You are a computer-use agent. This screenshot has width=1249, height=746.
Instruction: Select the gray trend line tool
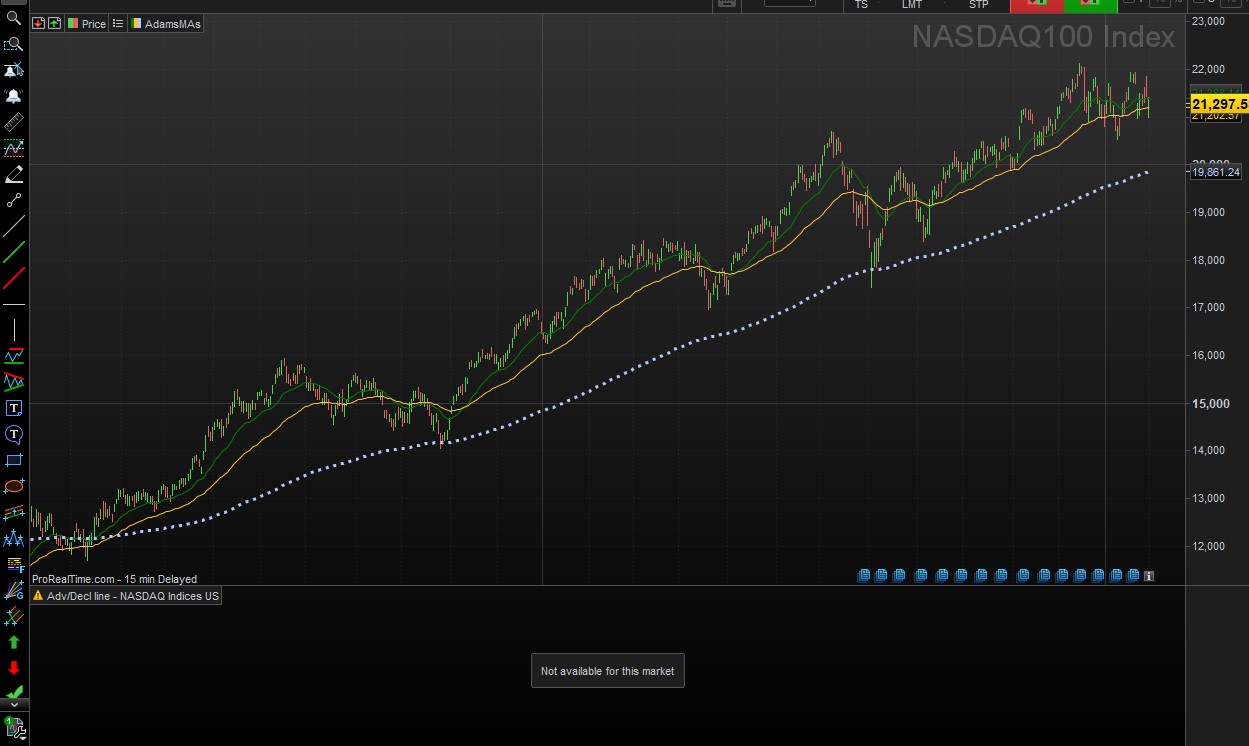[14, 226]
